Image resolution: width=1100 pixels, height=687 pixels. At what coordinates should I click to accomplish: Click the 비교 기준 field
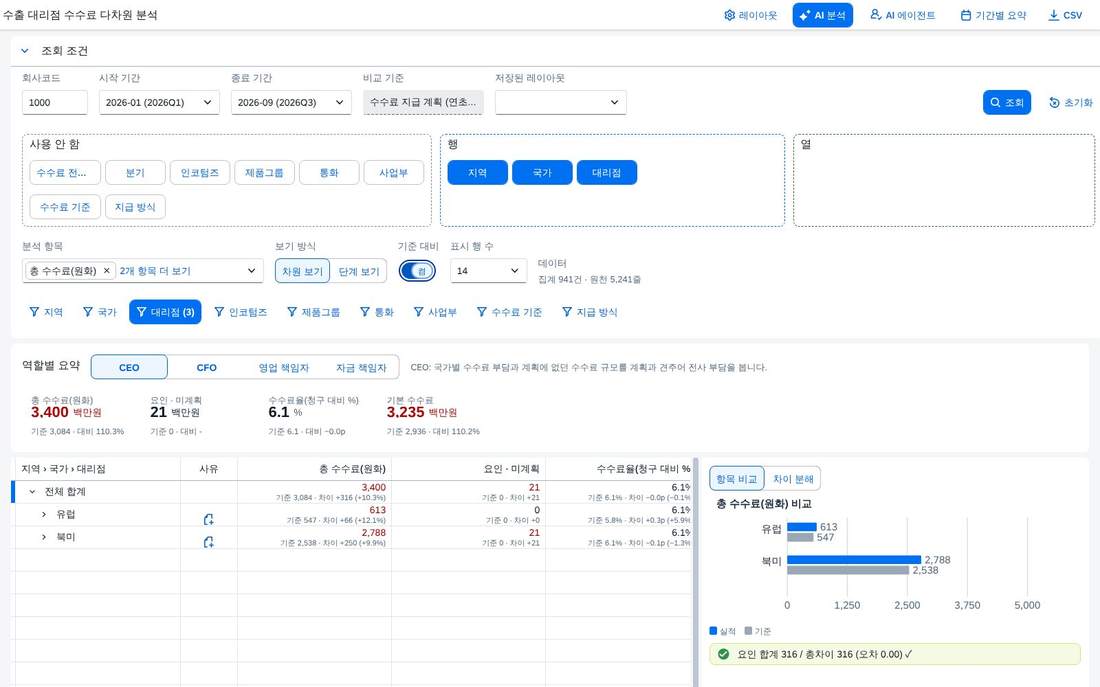point(423,102)
